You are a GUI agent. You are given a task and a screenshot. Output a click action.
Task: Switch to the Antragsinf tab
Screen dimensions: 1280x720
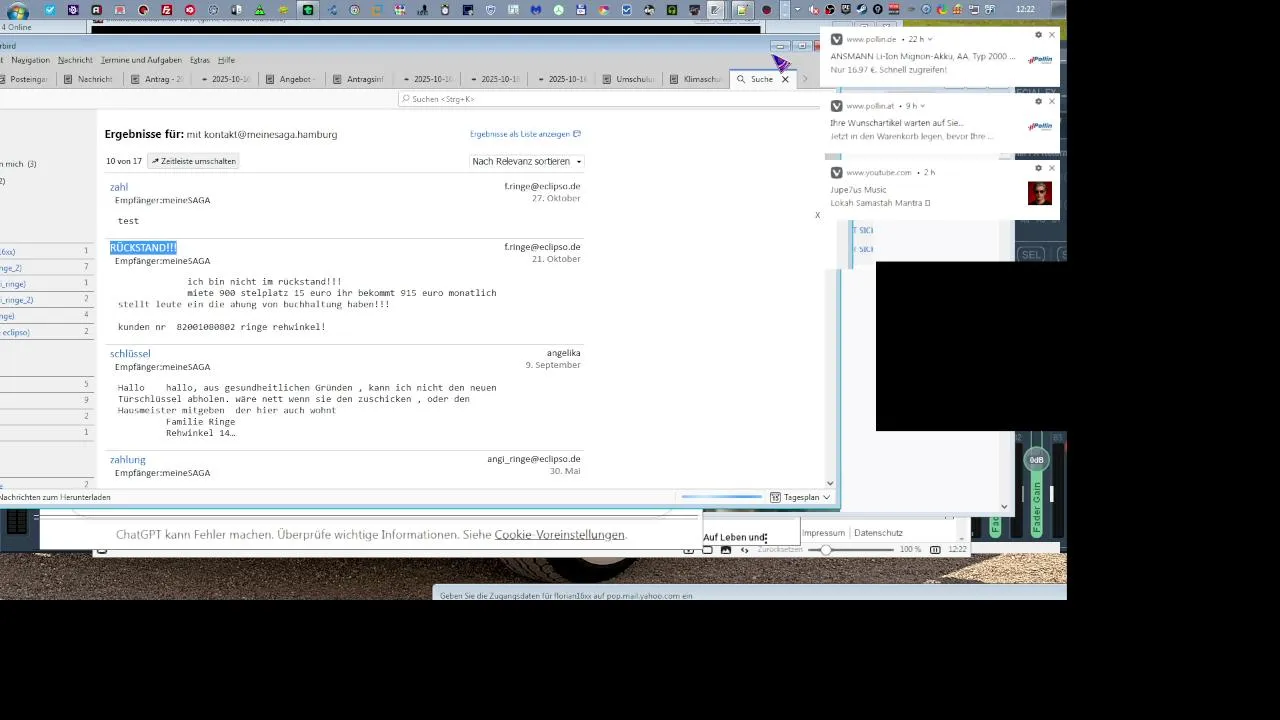click(x=358, y=79)
